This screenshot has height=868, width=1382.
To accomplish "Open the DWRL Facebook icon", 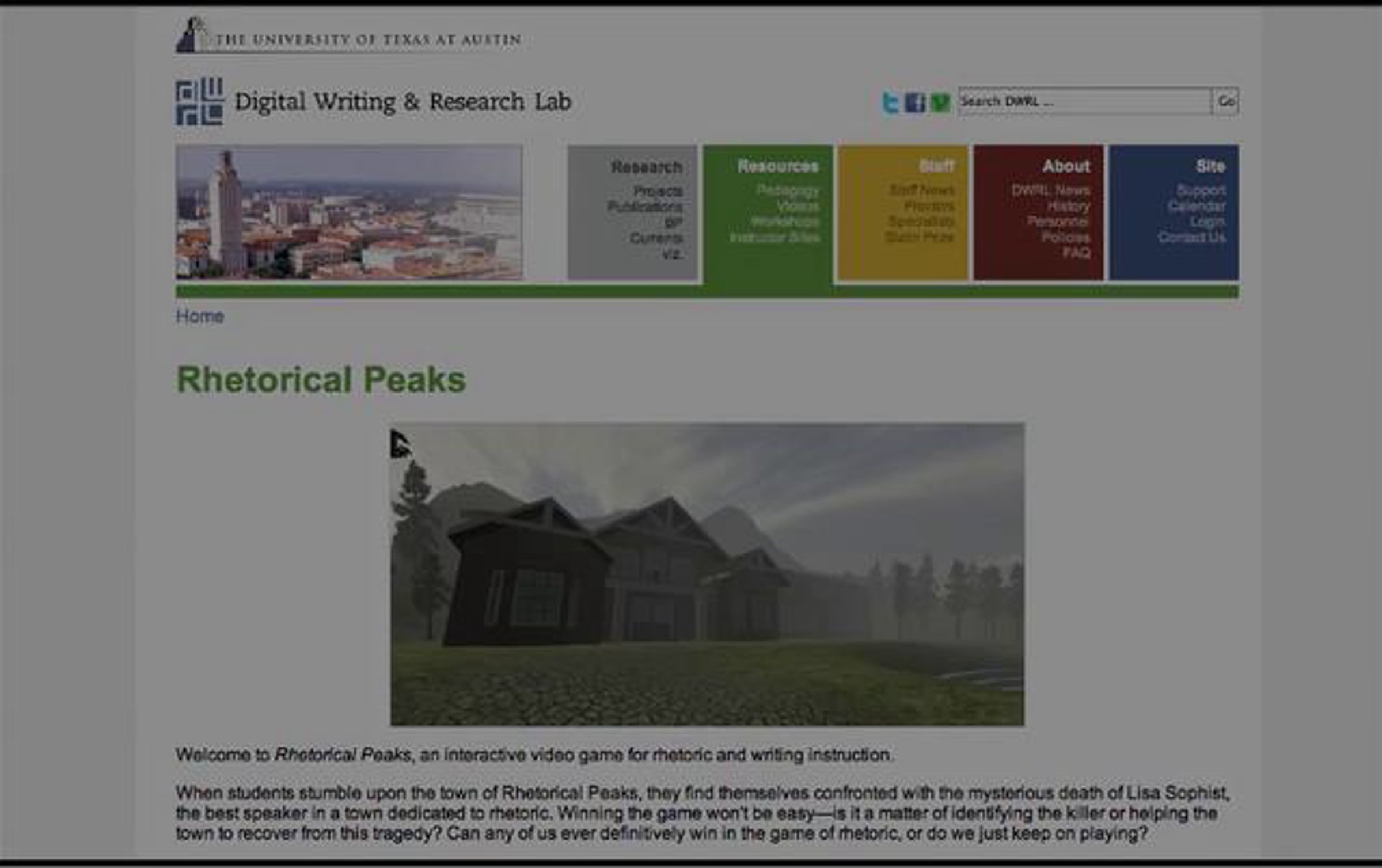I will click(915, 103).
